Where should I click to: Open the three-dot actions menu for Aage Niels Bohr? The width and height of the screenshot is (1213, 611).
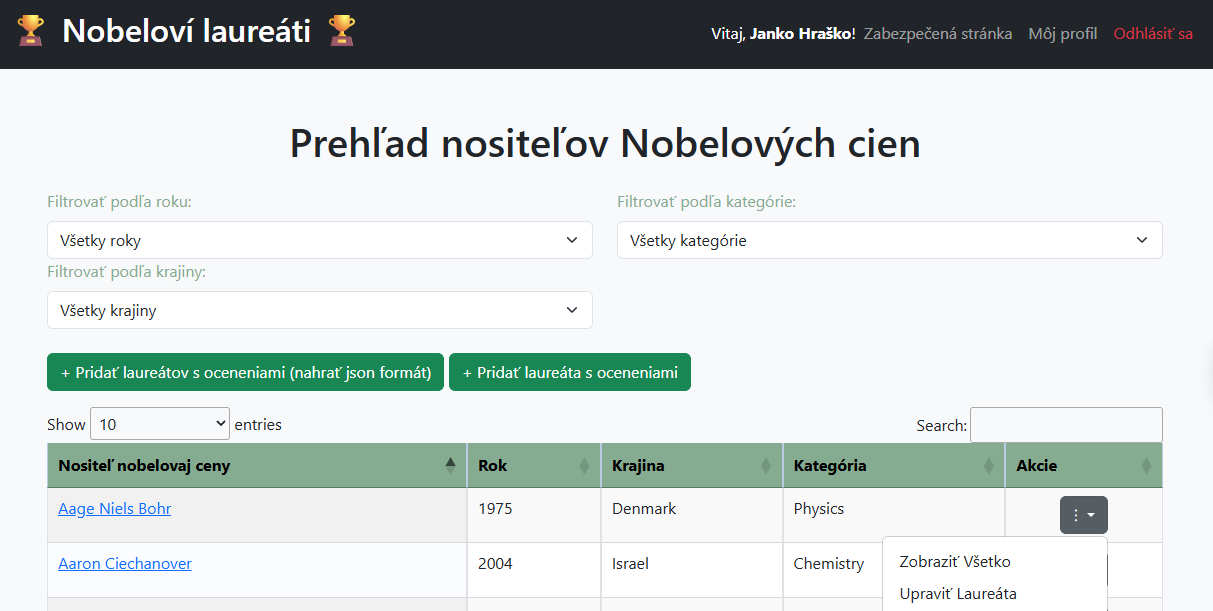(1083, 514)
